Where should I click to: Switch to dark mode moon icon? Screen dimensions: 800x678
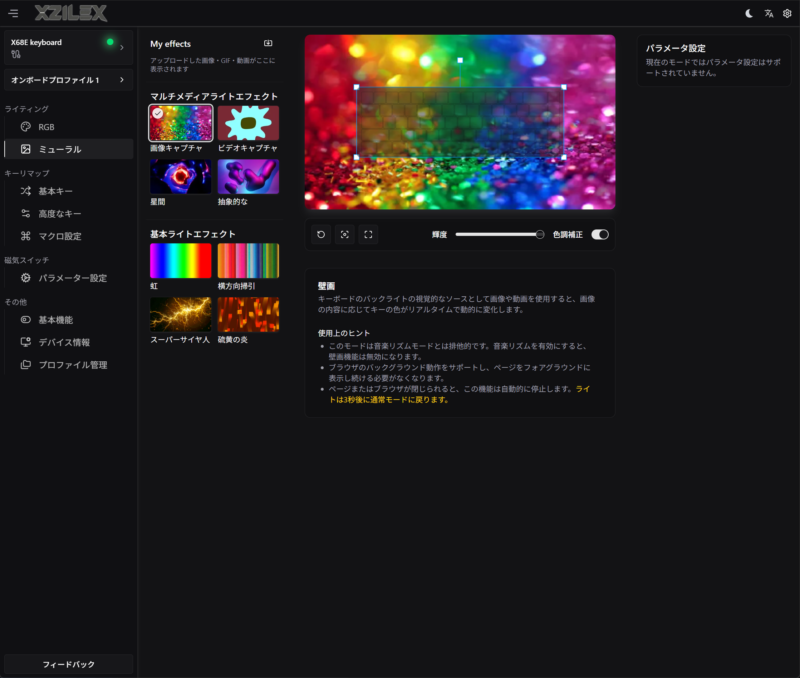pyautogui.click(x=749, y=14)
